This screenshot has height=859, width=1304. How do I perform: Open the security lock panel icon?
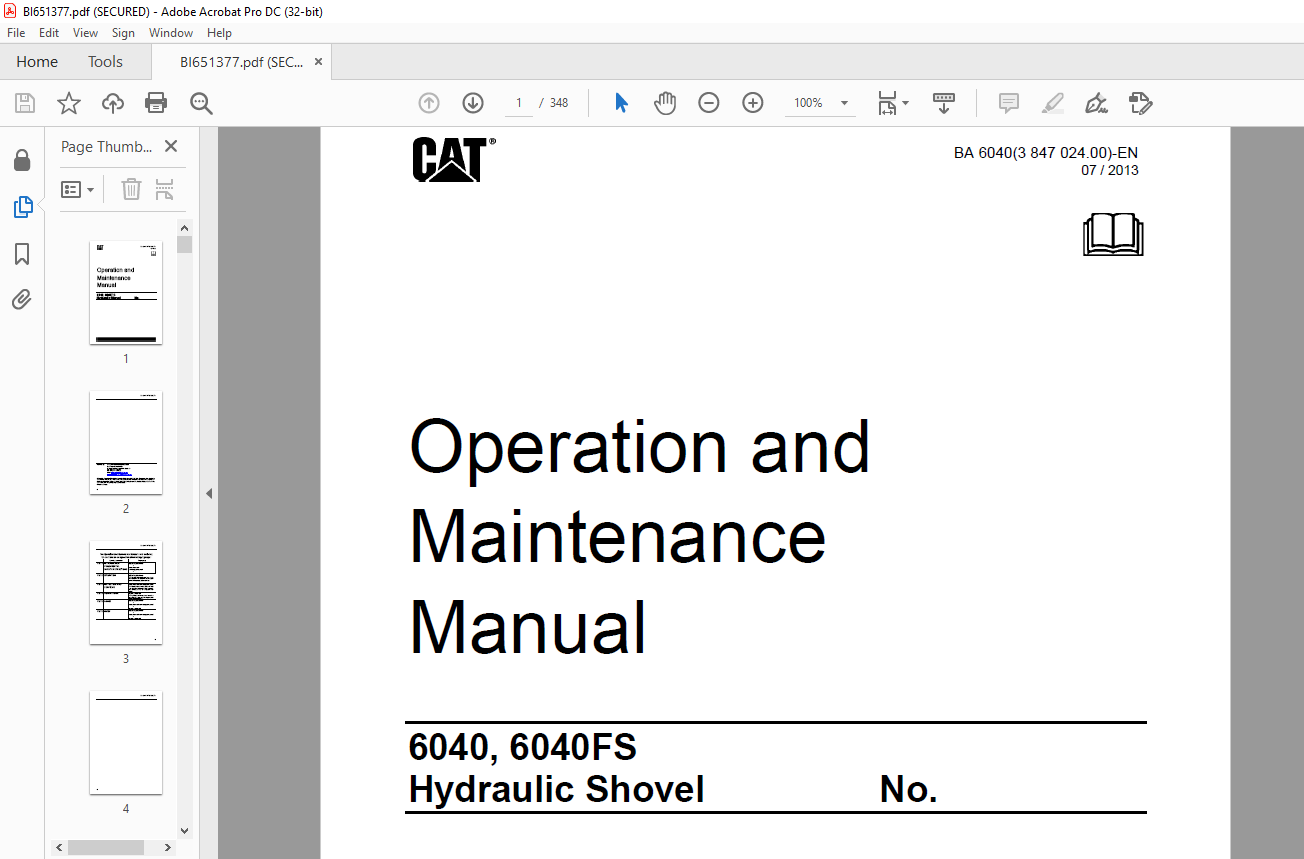[x=22, y=160]
